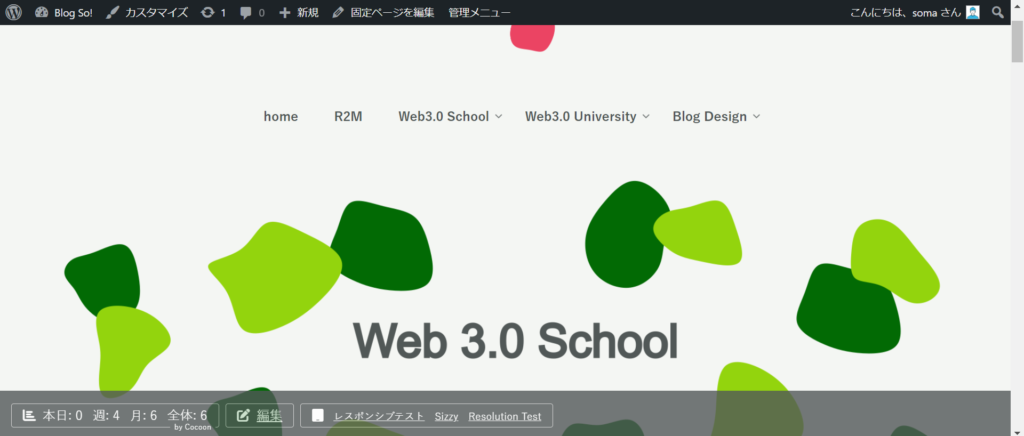The image size is (1024, 436).
Task: Open 管理メニュー in the admin bar
Action: pos(479,12)
